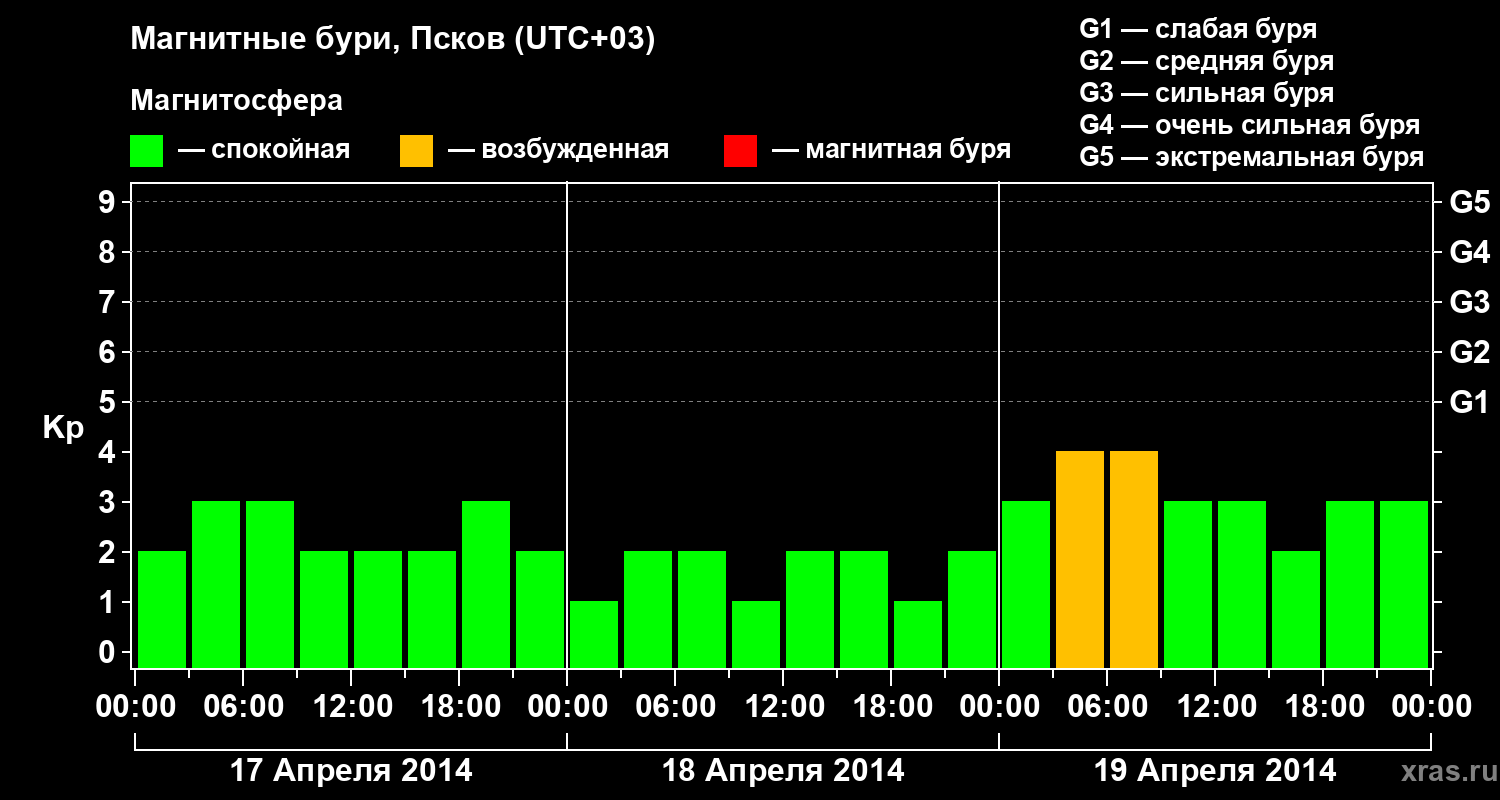Click the green 'спокойная' legend swatch
The height and width of the screenshot is (800, 1500).
[x=146, y=151]
